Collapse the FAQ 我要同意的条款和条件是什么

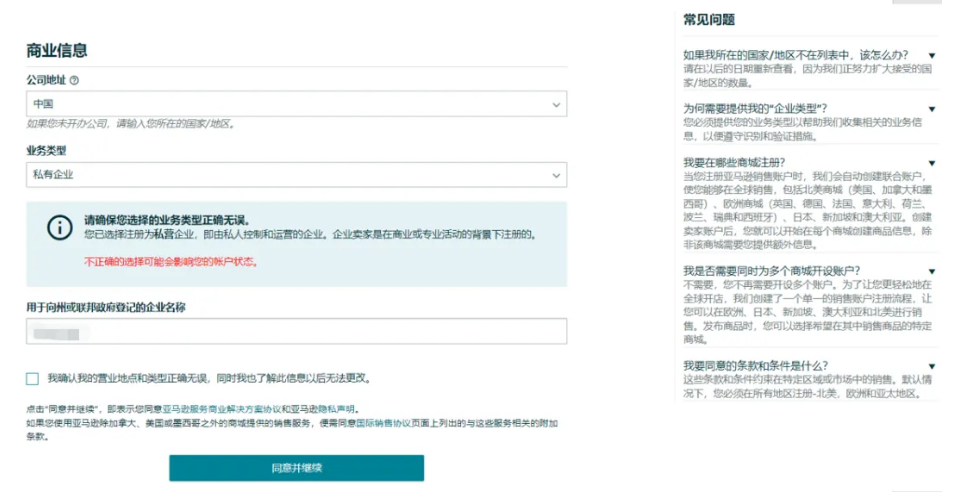click(932, 367)
